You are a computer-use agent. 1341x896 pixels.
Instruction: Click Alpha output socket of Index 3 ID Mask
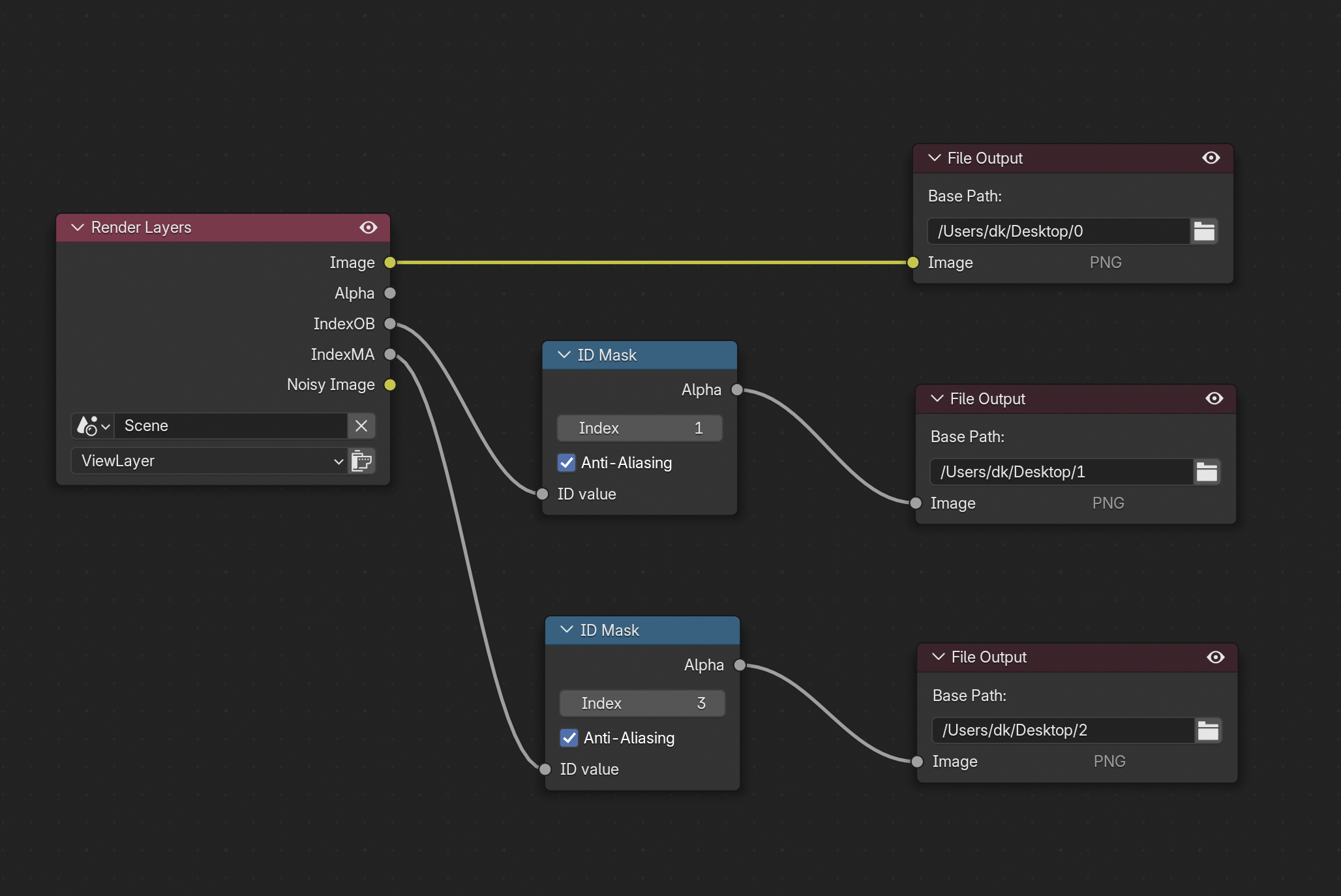pyautogui.click(x=740, y=665)
